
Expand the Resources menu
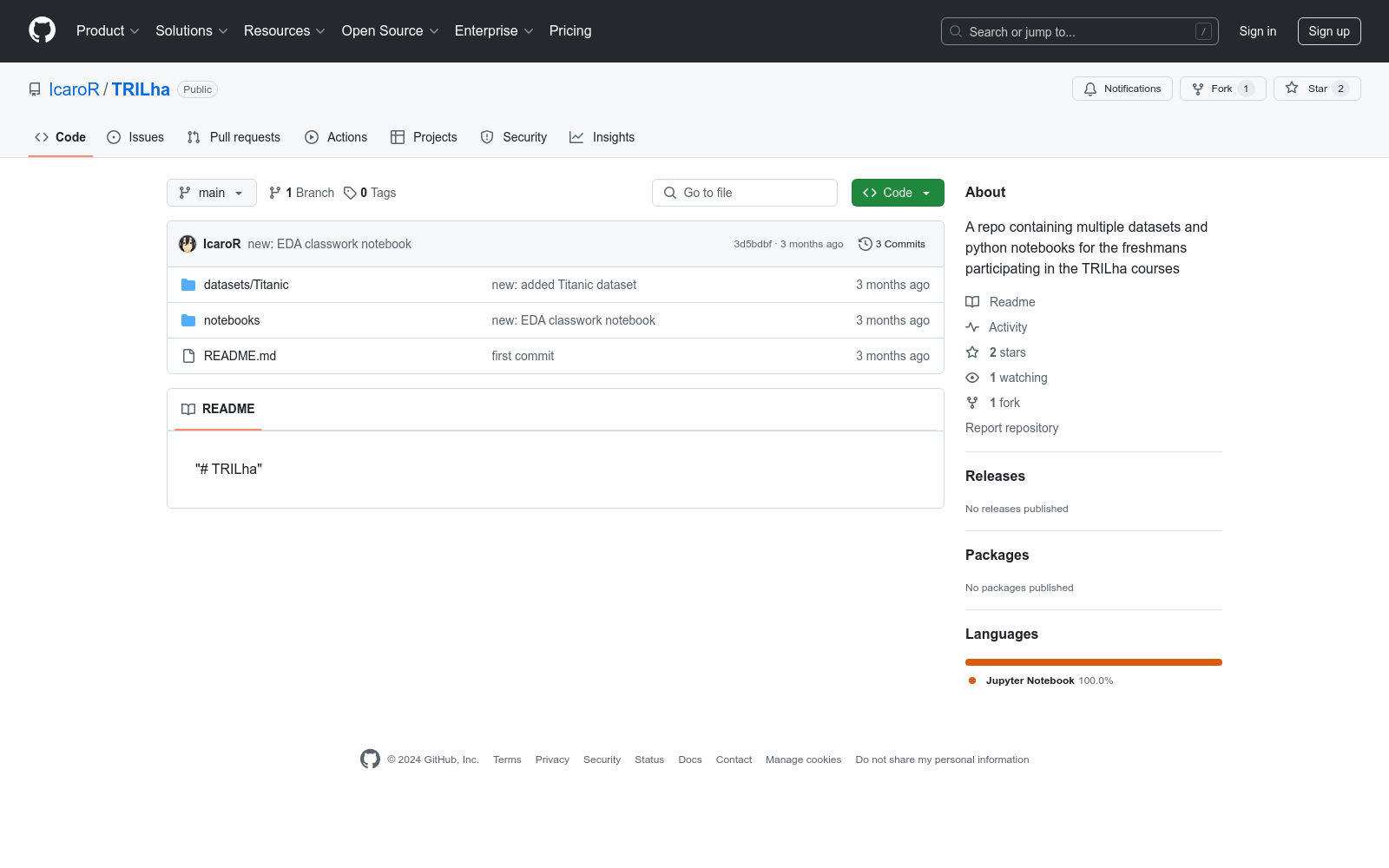(x=285, y=31)
